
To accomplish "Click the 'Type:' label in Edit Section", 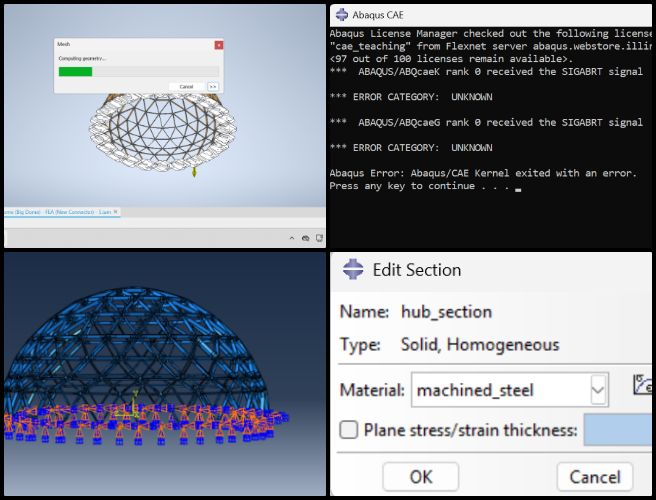I will [x=360, y=345].
